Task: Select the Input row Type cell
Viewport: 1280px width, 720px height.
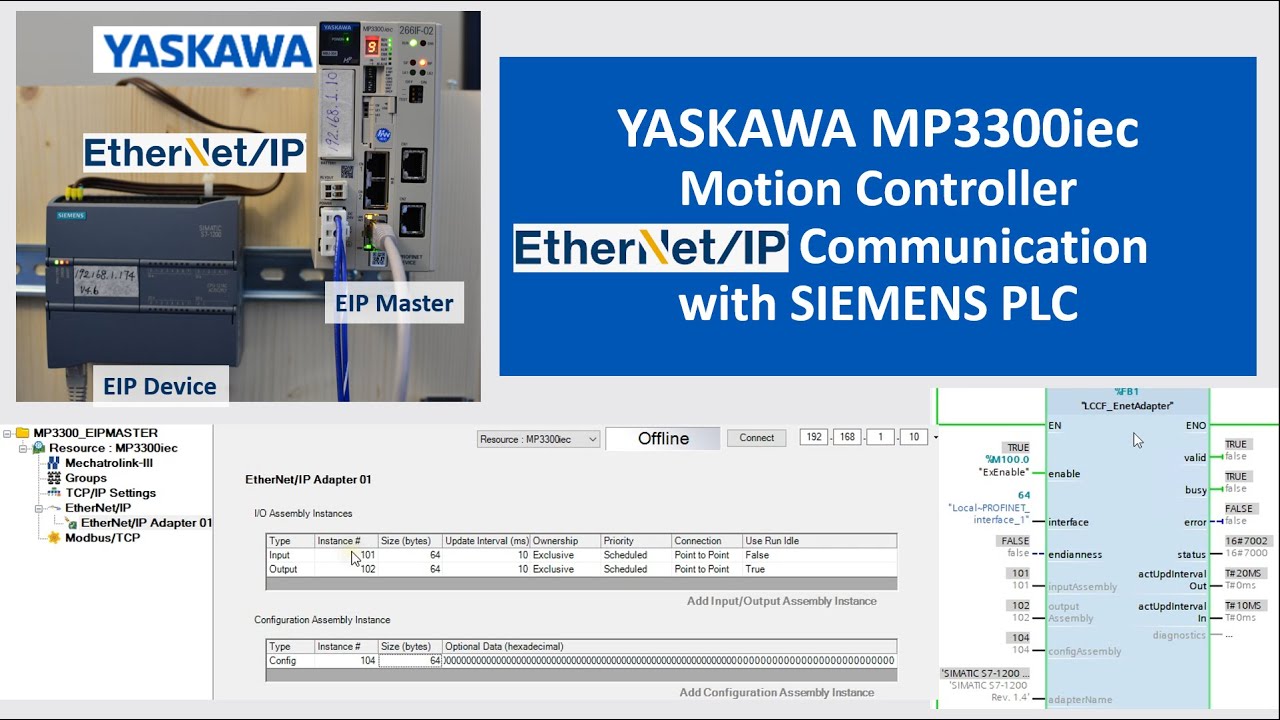Action: [290, 555]
